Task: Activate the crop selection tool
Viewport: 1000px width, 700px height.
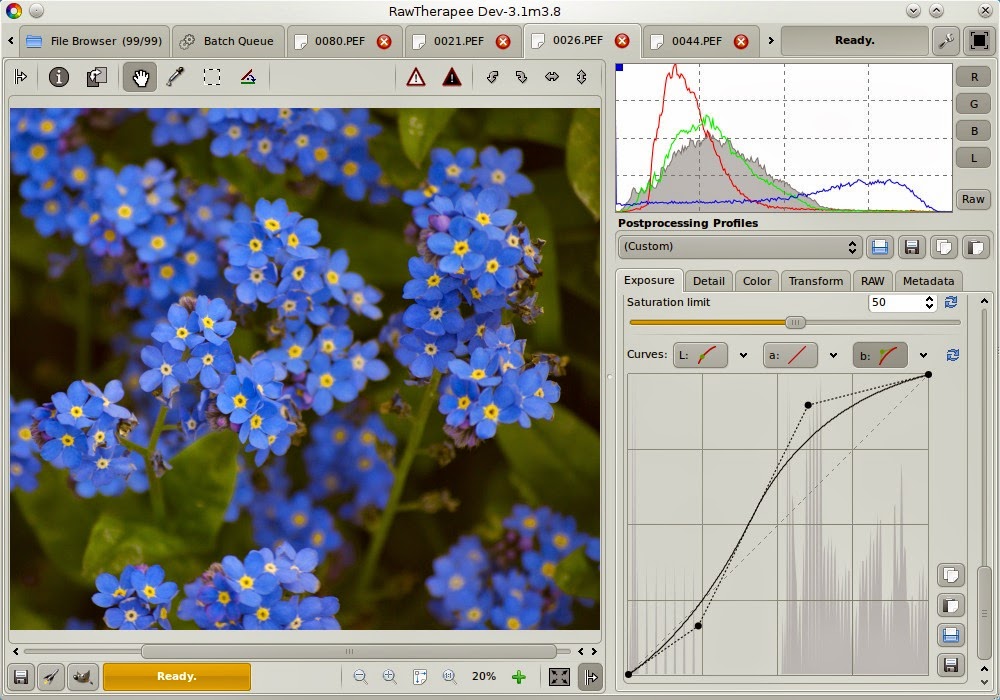Action: (x=211, y=77)
